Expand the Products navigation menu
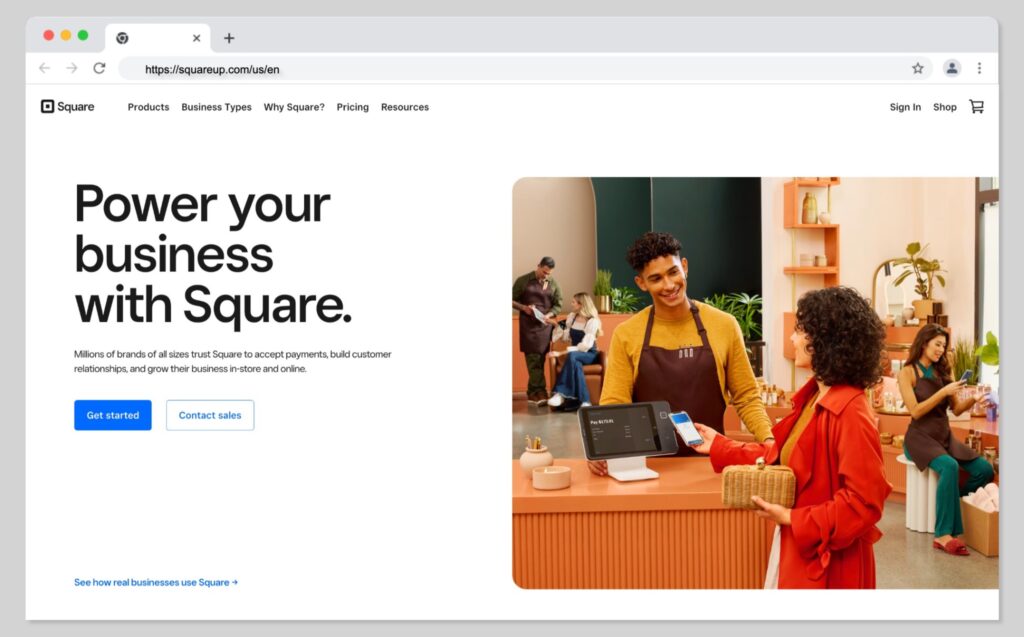1024x637 pixels. (x=148, y=107)
